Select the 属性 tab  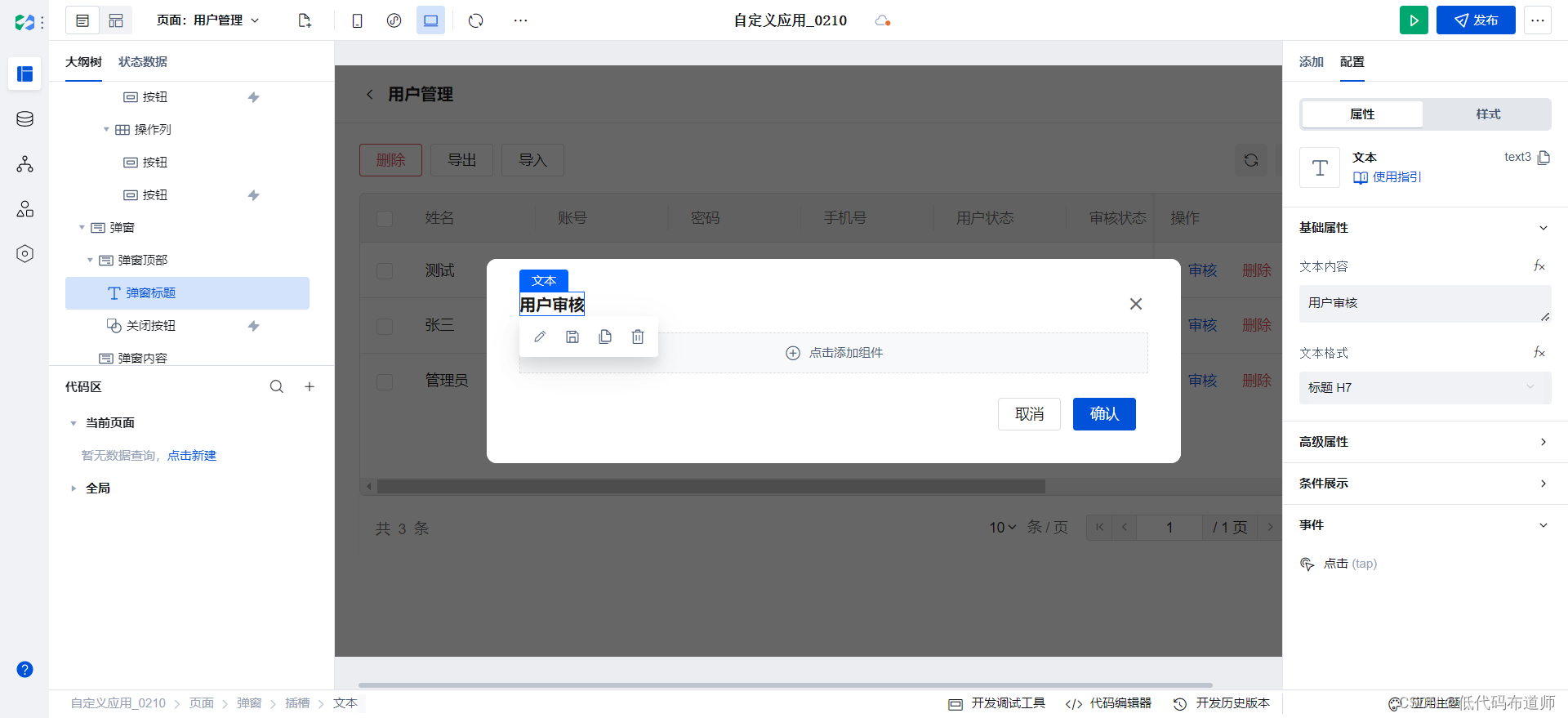pos(1362,114)
